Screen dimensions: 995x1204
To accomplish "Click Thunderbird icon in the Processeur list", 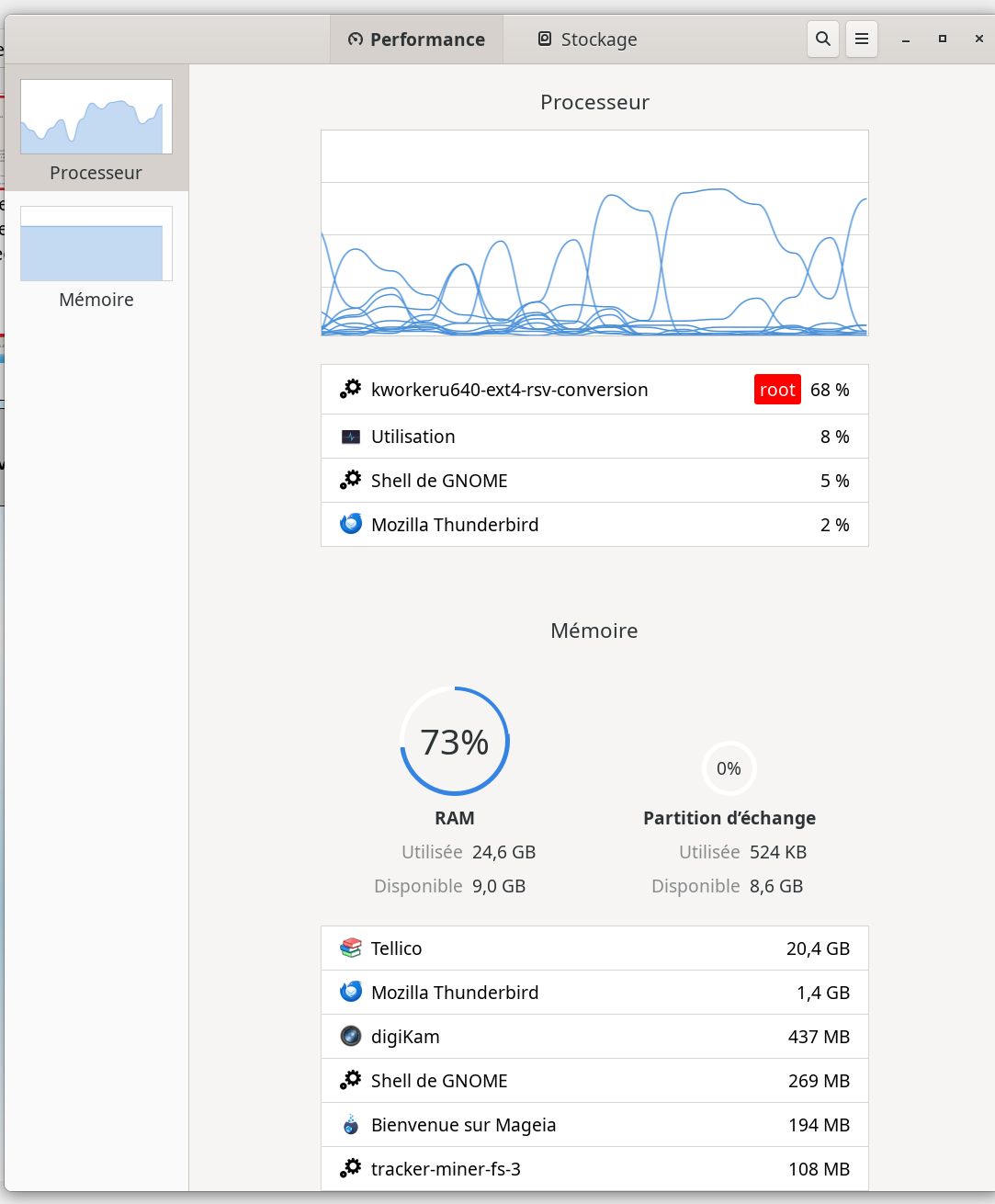I will [x=351, y=524].
